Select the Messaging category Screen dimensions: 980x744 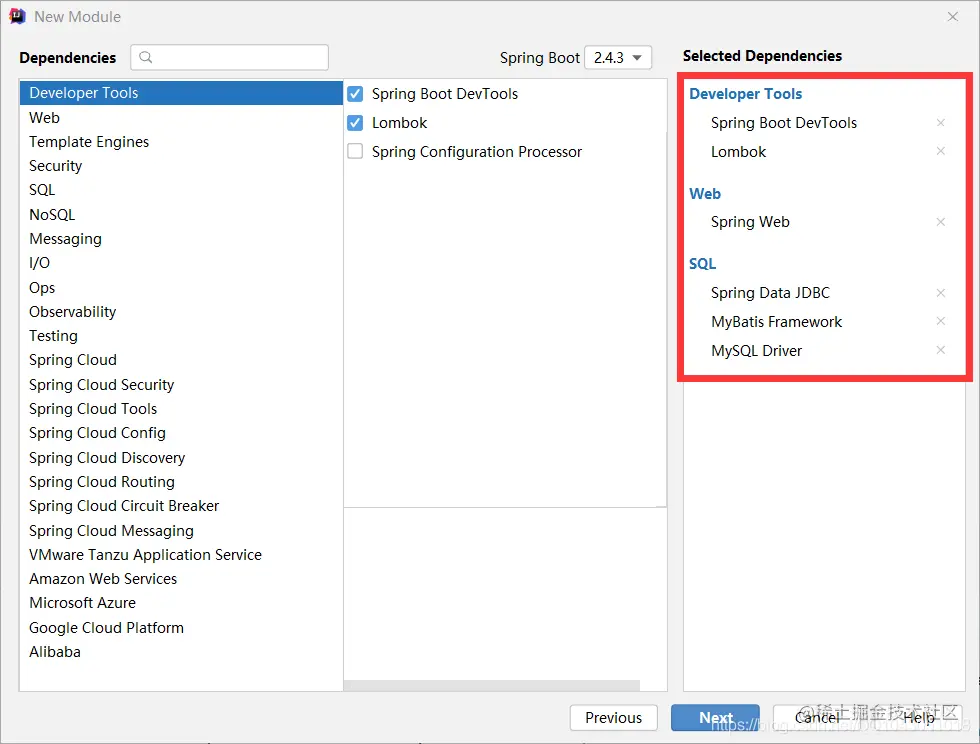click(x=181, y=239)
